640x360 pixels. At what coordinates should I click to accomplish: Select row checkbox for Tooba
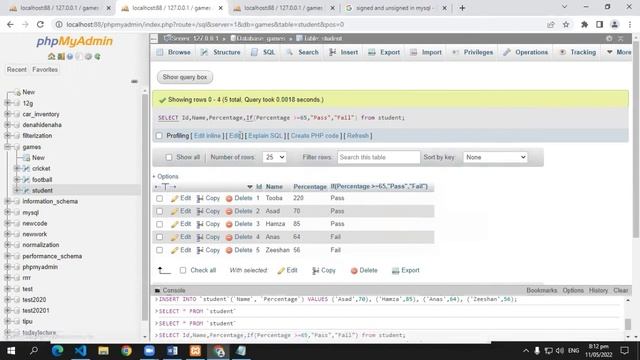(x=160, y=198)
